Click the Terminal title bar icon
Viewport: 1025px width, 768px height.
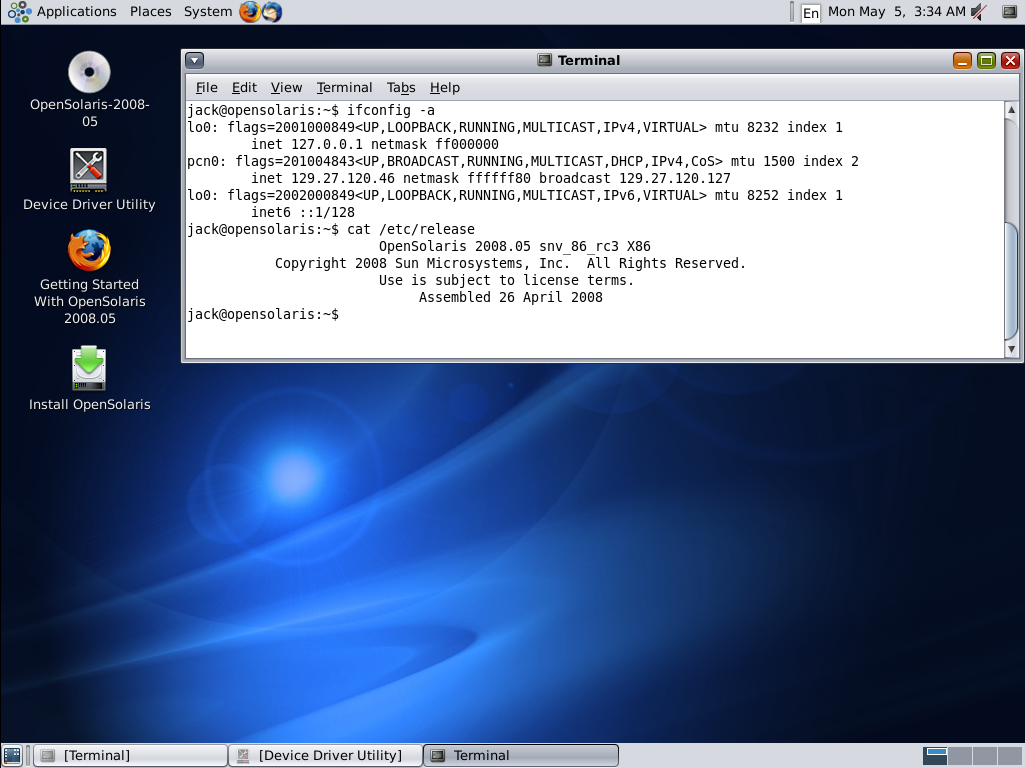545,60
